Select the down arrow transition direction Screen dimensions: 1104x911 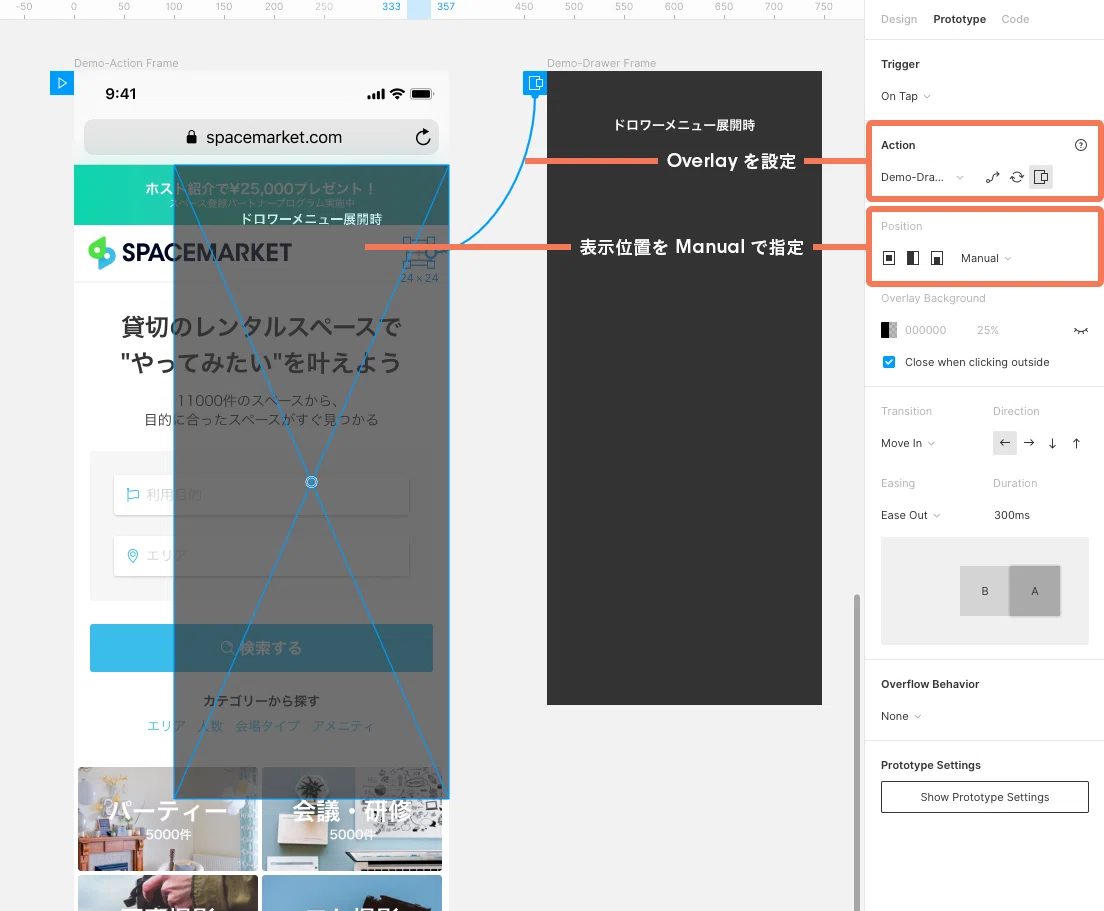coord(1053,443)
